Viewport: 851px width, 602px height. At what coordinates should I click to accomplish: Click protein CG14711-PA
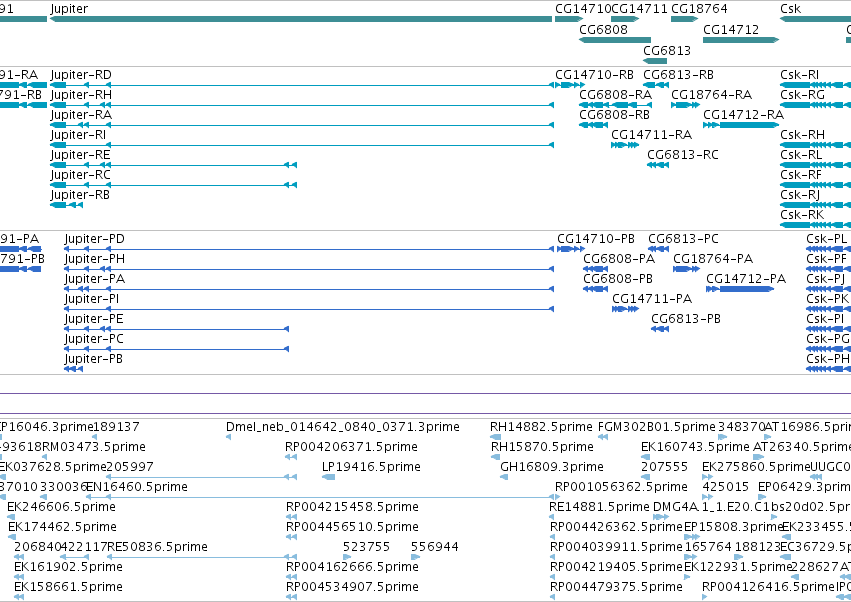pyautogui.click(x=625, y=309)
